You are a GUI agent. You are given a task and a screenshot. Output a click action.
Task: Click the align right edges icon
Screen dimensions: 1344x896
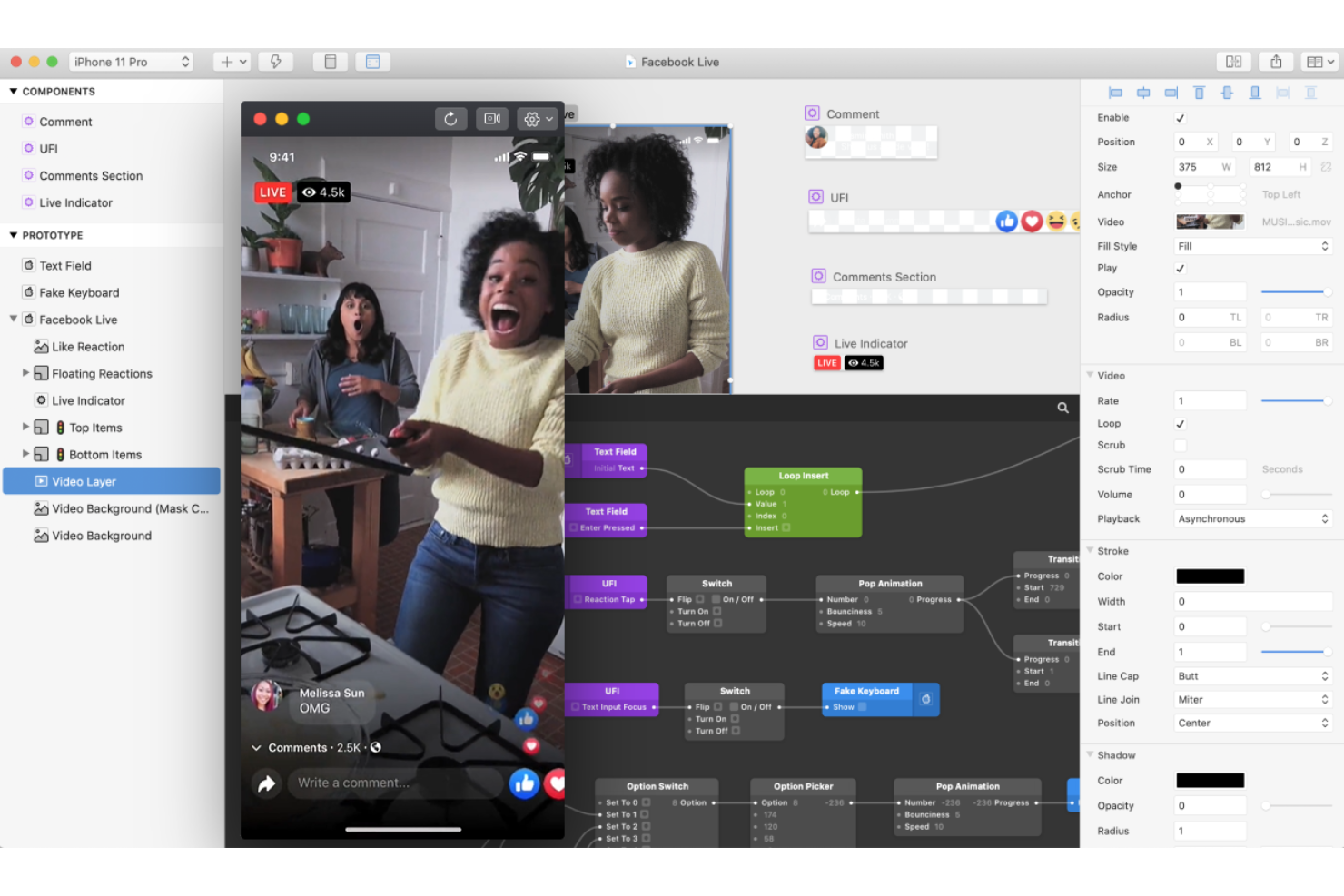coord(1171,93)
